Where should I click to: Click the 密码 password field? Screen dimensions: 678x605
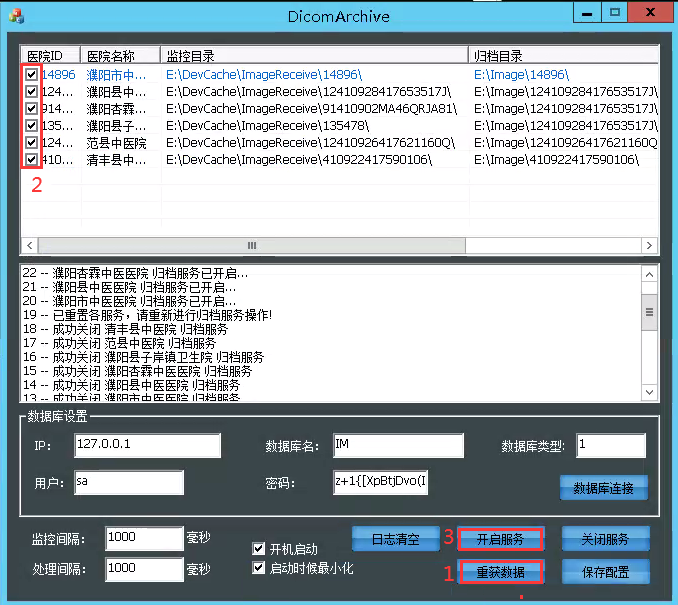tap(380, 482)
